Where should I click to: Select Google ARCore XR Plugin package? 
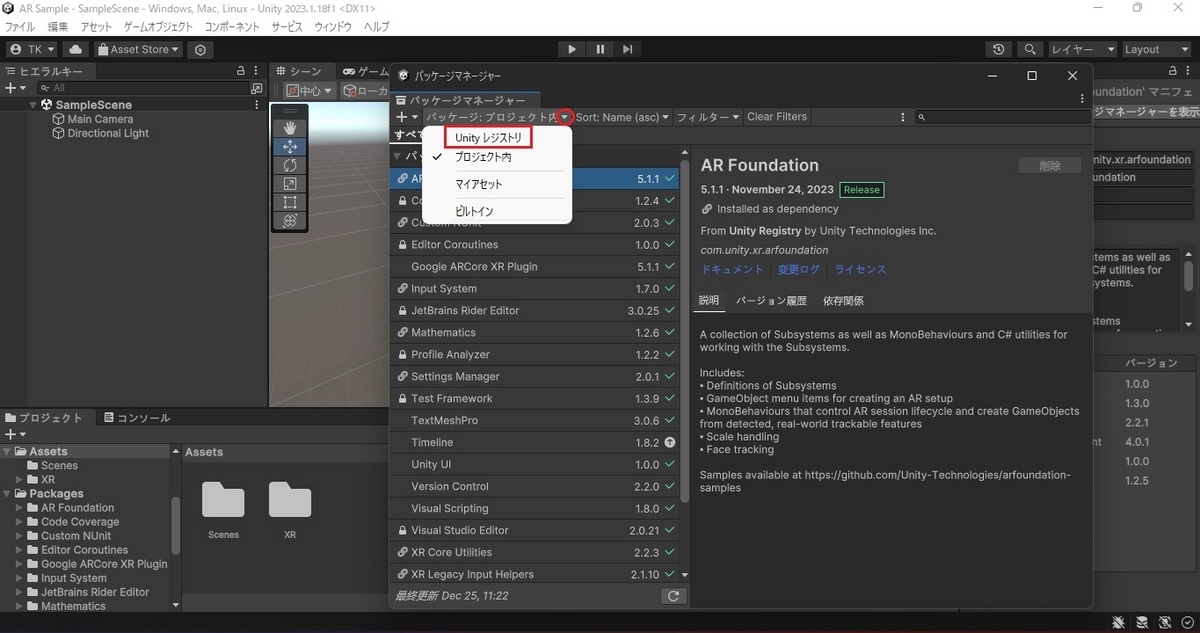coord(535,267)
